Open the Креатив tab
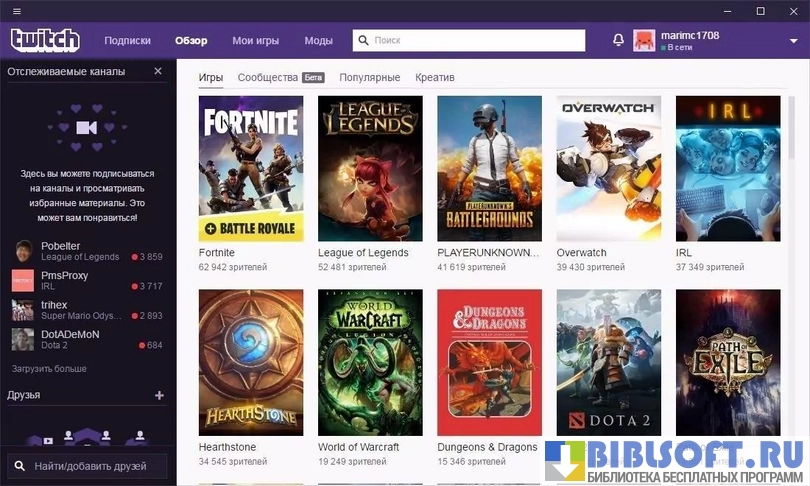Screen dimensions: 810x486 [x=435, y=77]
